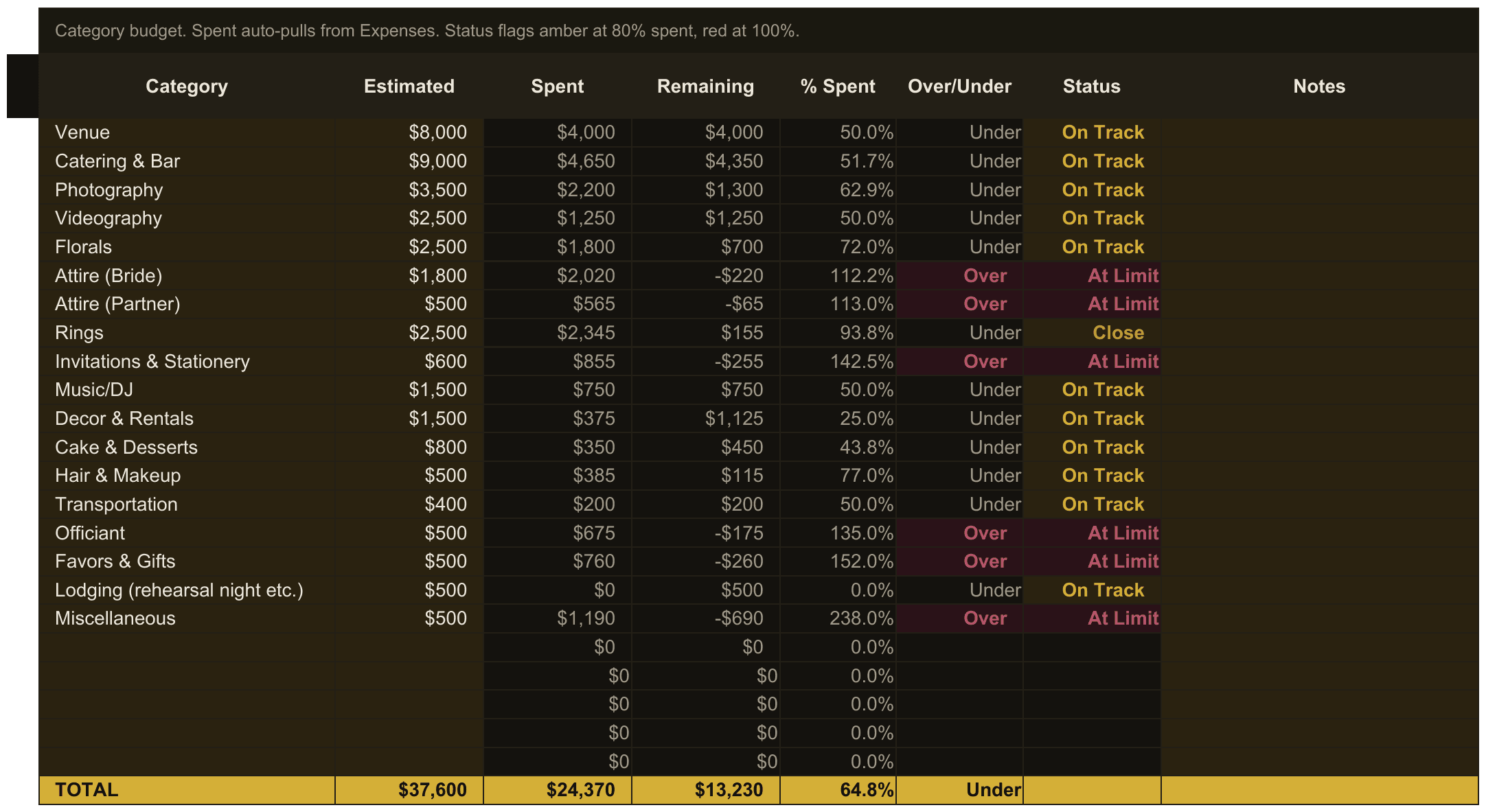
Task: Click the Status column header
Action: point(1092,86)
